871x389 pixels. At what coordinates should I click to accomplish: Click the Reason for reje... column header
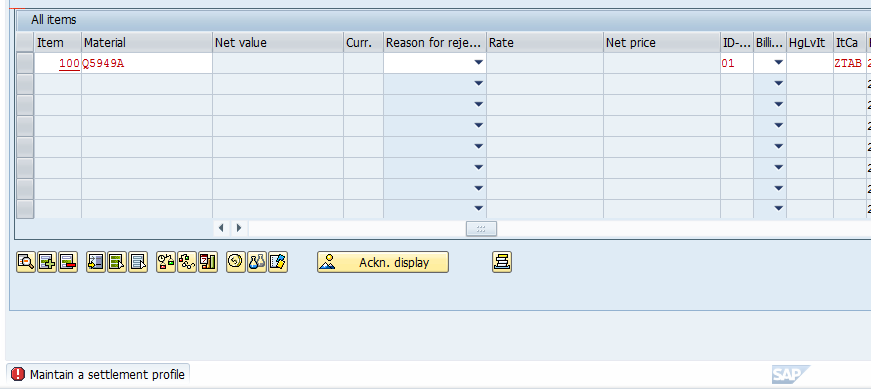(x=435, y=42)
